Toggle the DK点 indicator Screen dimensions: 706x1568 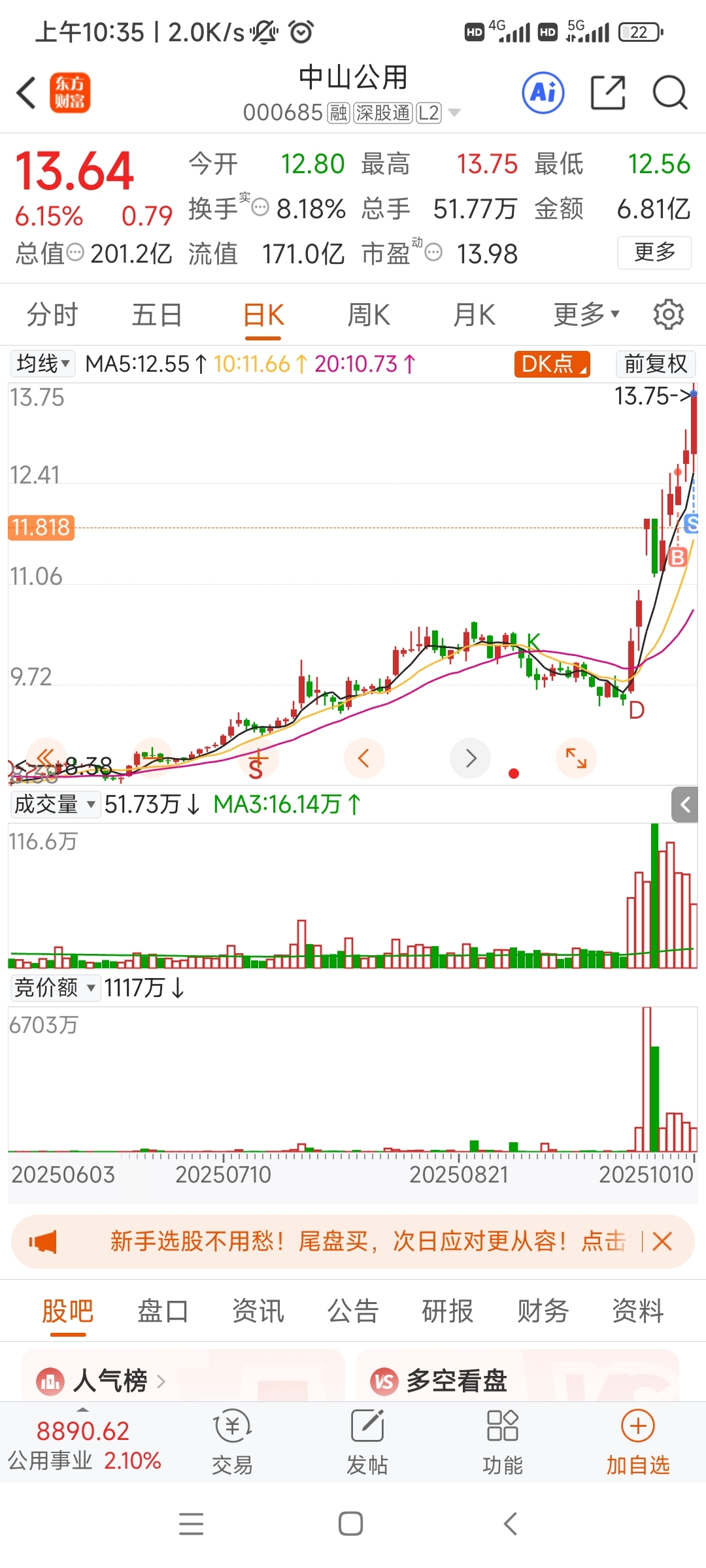click(552, 364)
